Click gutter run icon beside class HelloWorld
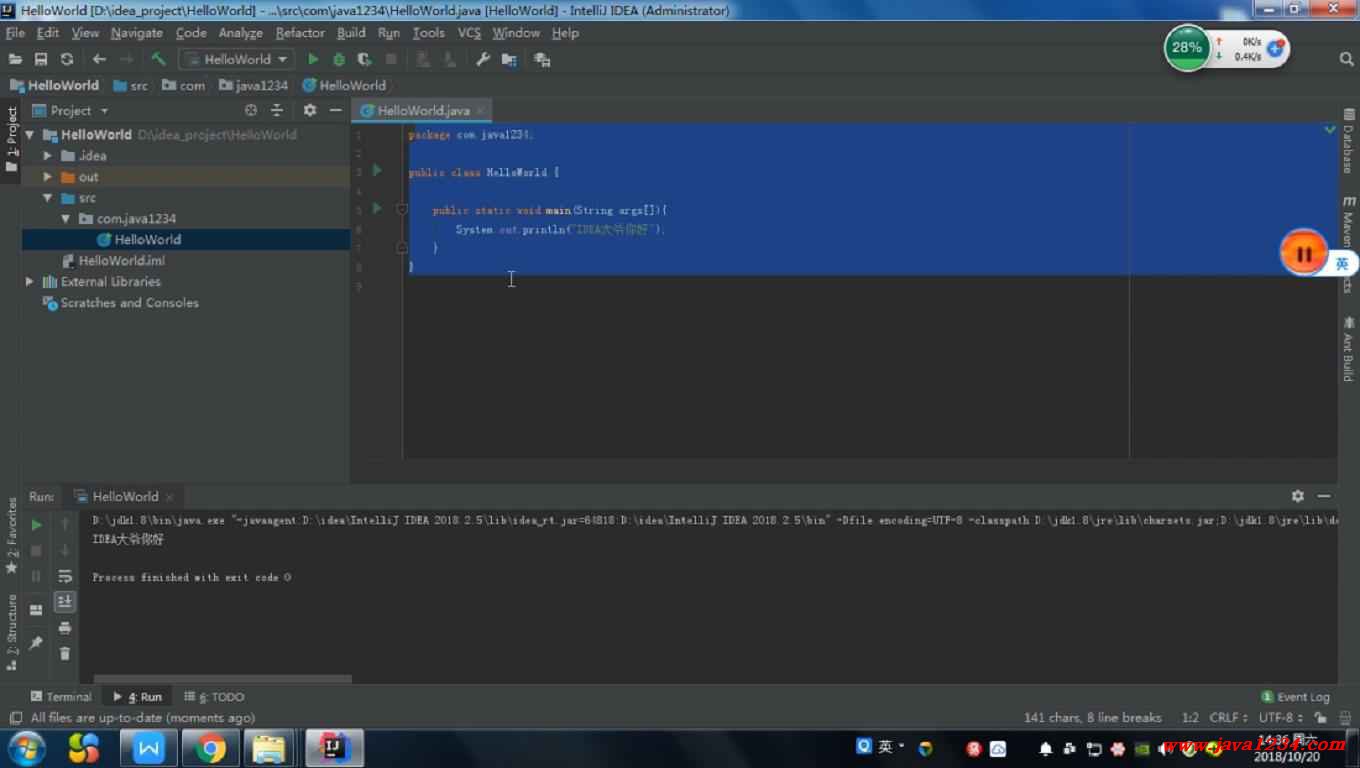 tap(377, 171)
